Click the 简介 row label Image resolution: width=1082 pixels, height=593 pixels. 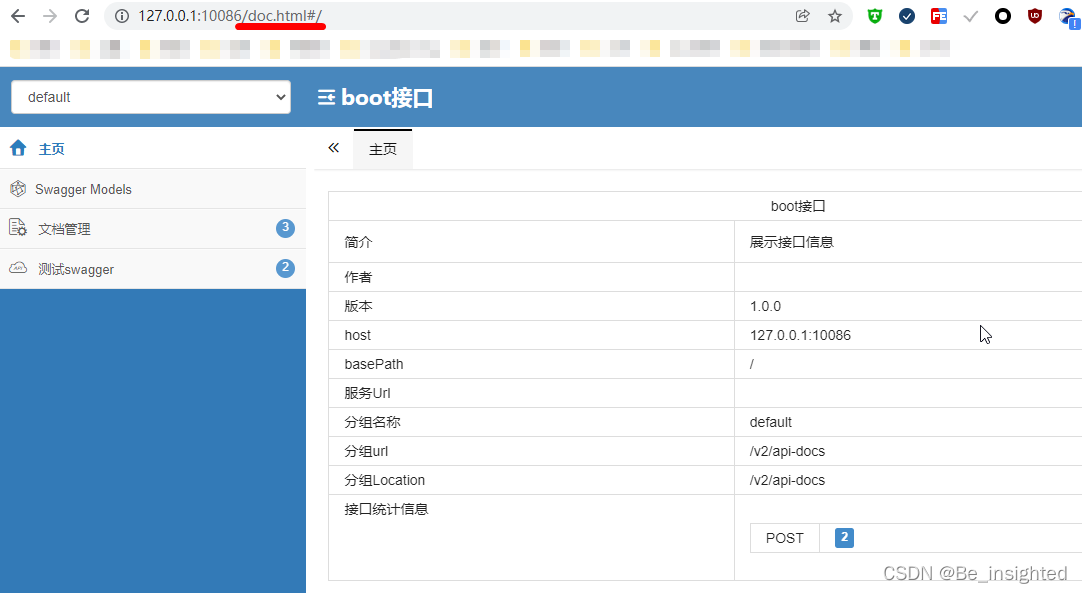pos(358,242)
